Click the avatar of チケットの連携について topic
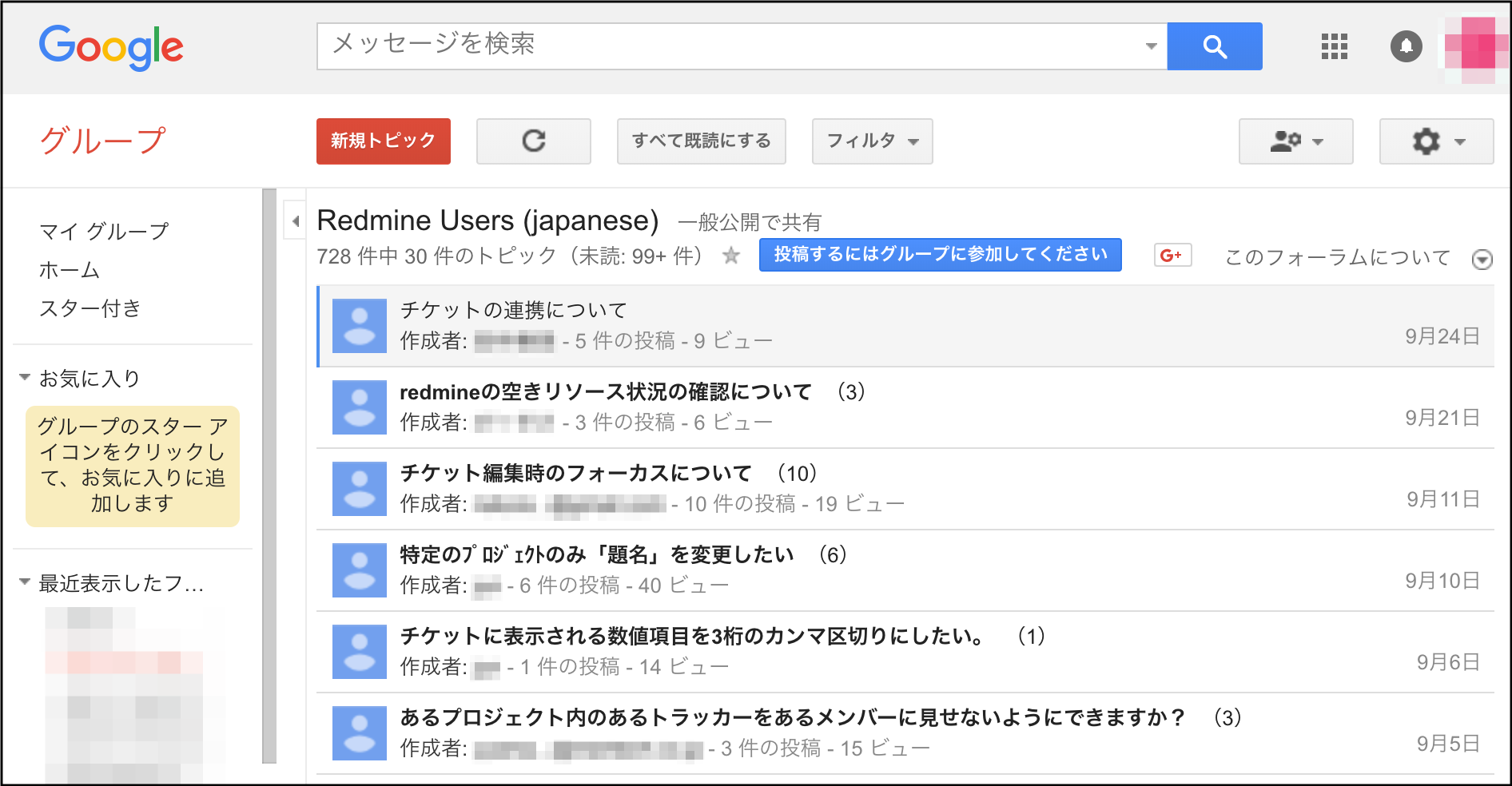Image resolution: width=1512 pixels, height=786 pixels. coord(360,326)
